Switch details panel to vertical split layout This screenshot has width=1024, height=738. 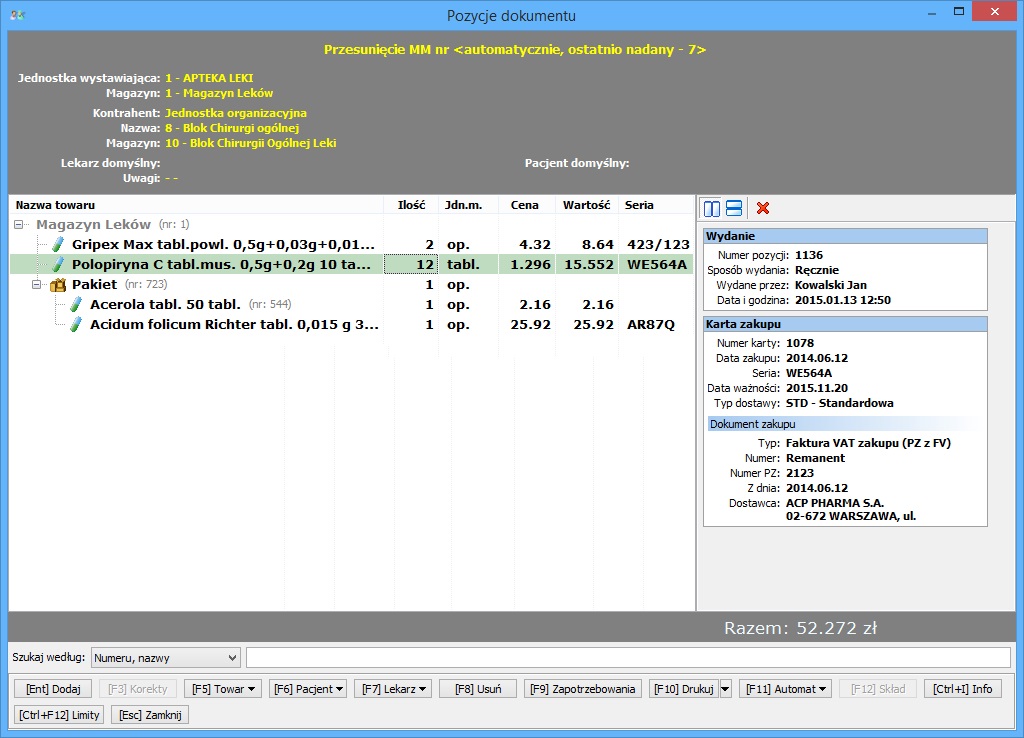tap(712, 208)
